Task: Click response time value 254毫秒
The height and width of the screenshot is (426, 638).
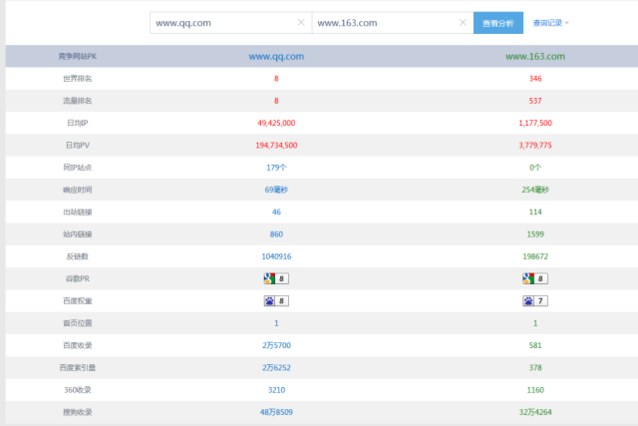Action: (535, 190)
